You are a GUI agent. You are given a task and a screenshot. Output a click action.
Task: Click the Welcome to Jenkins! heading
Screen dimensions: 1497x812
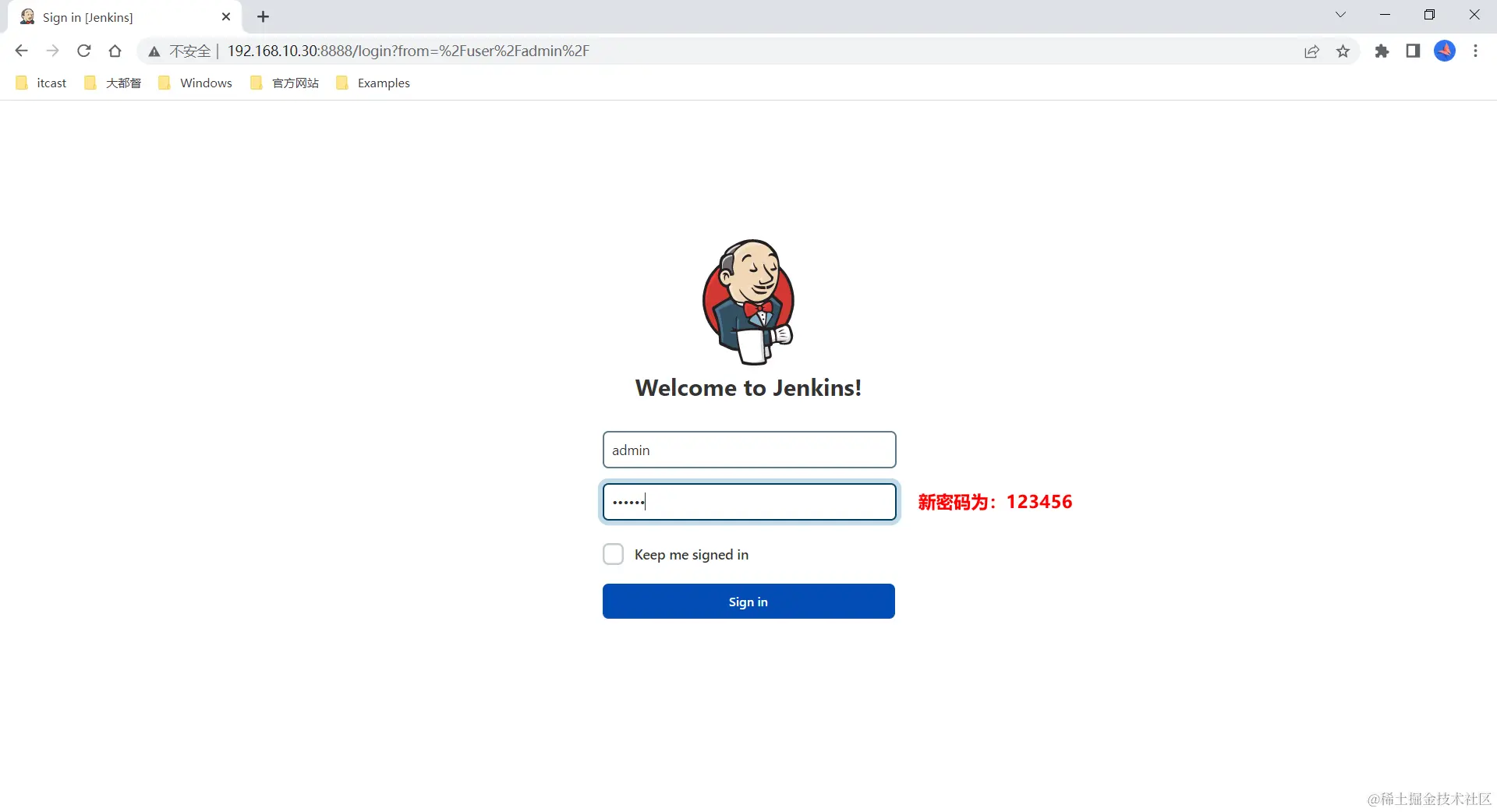click(748, 387)
